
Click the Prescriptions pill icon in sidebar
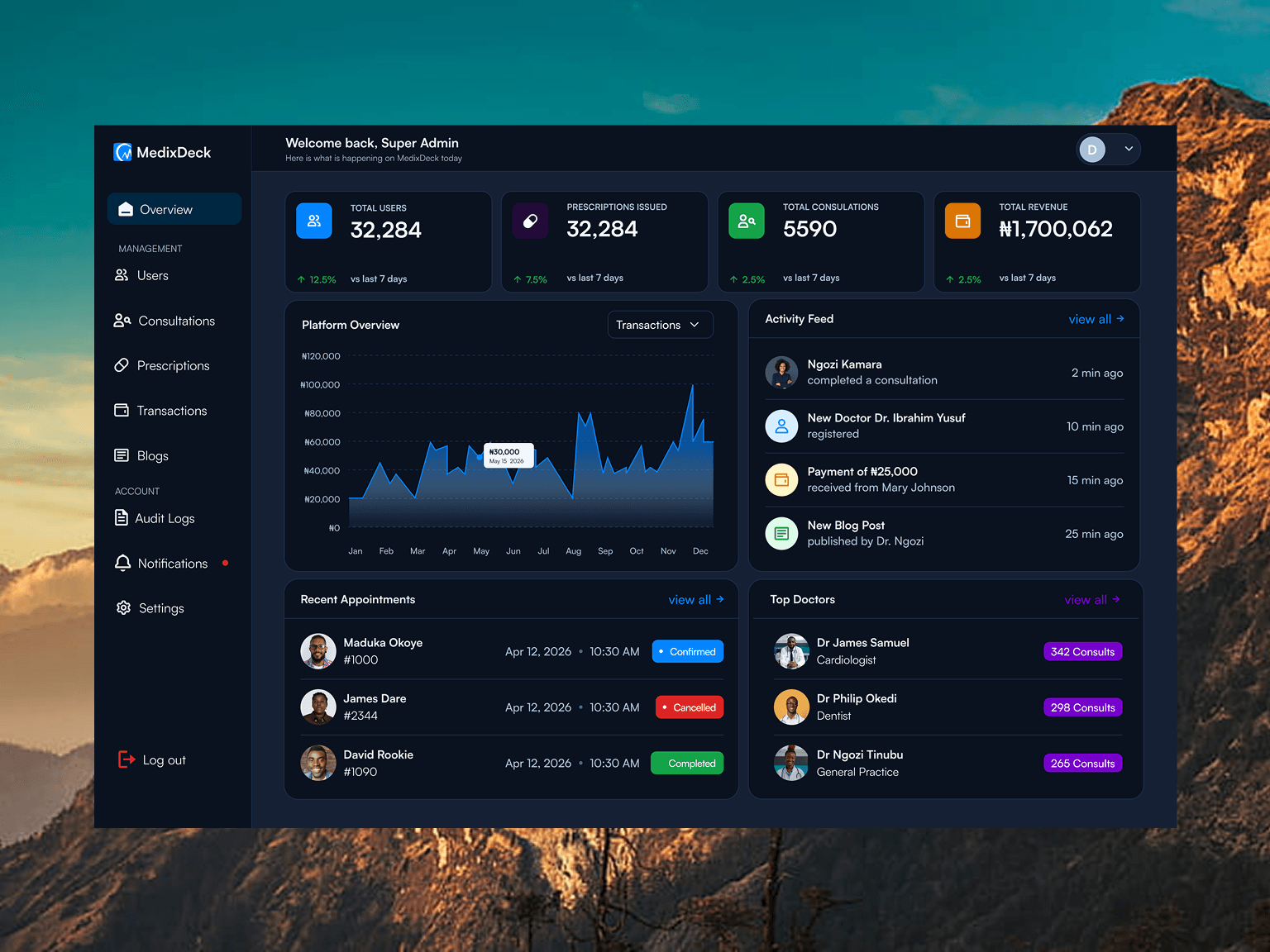[122, 365]
